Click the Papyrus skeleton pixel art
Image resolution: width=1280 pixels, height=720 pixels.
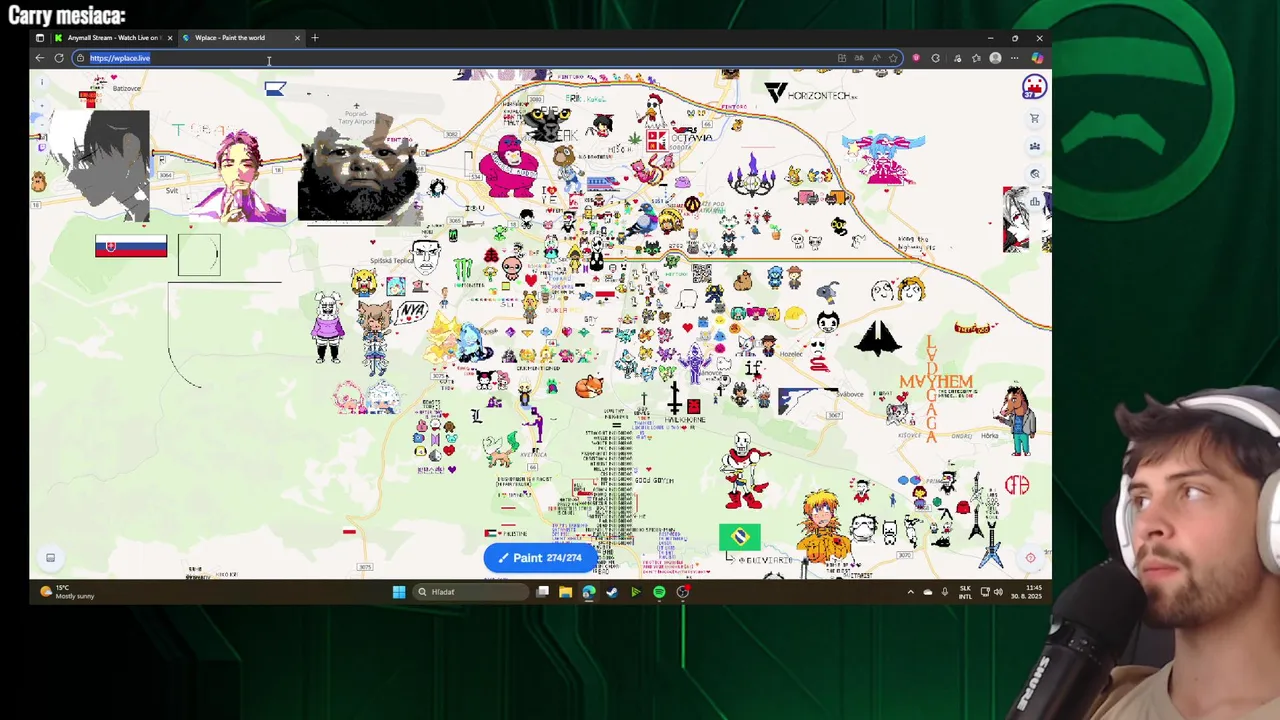click(x=745, y=469)
